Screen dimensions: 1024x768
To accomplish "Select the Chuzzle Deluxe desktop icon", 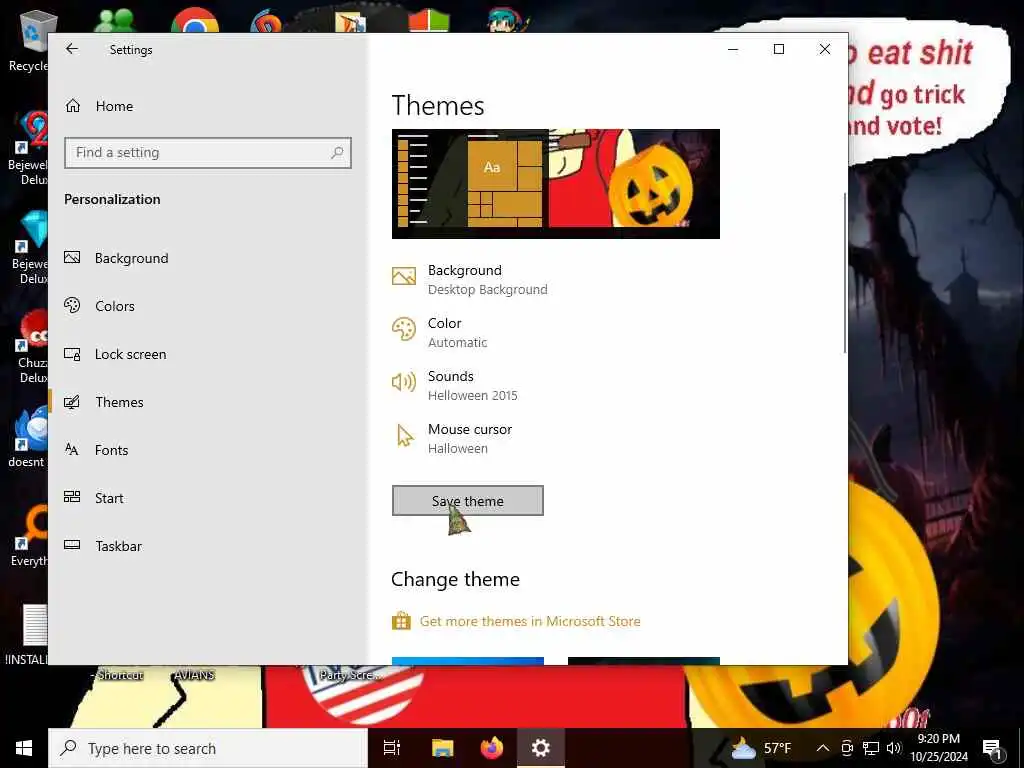I will (31, 346).
